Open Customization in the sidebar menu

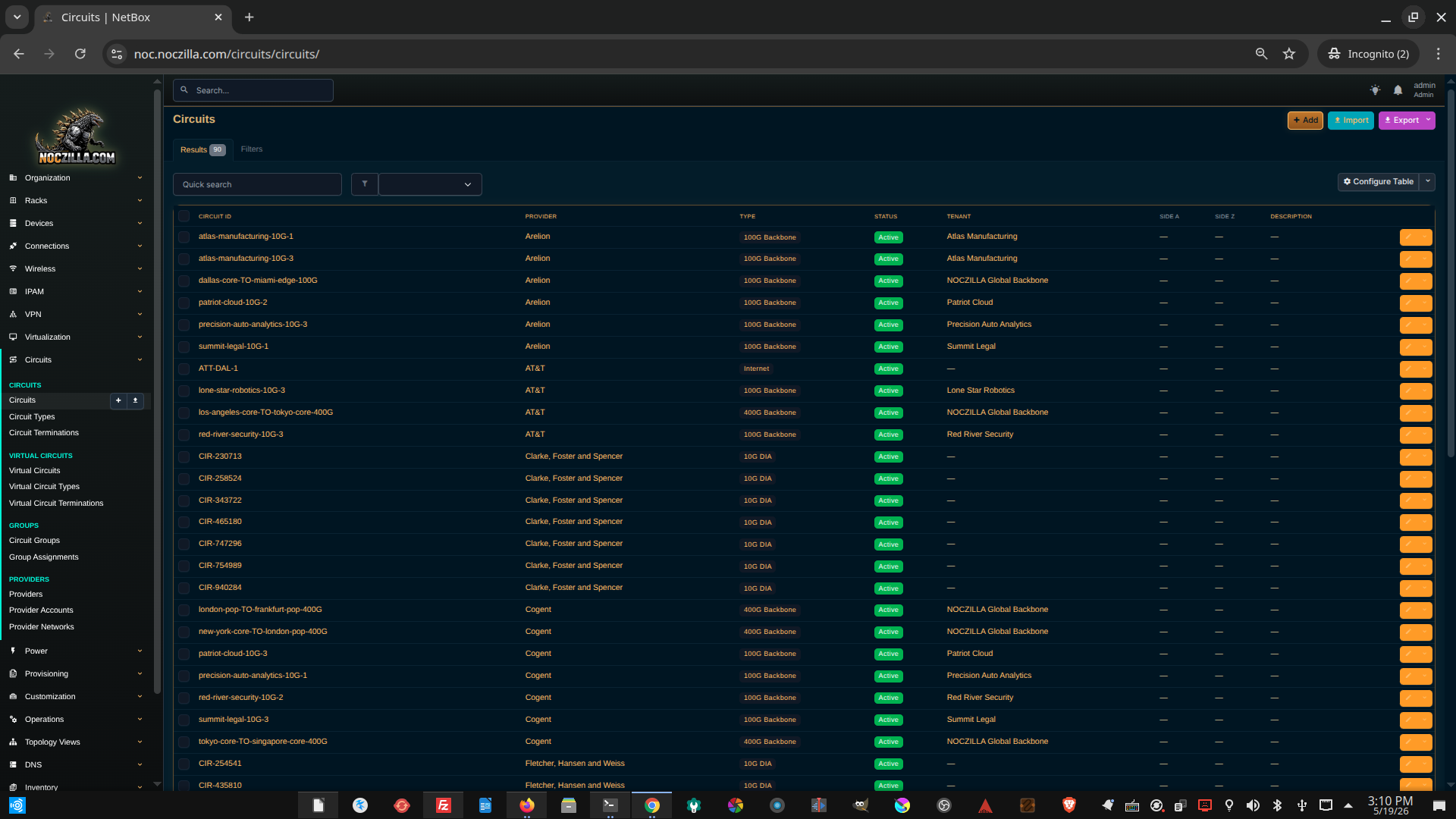click(50, 697)
